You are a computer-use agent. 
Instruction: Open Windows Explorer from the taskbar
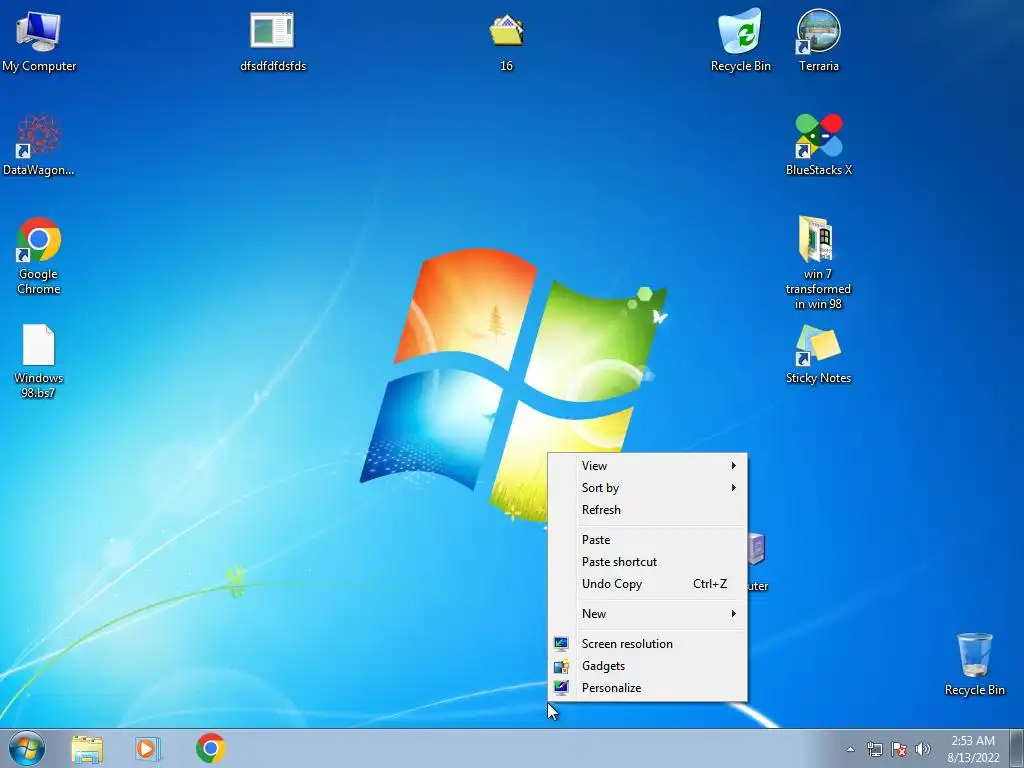(x=87, y=748)
